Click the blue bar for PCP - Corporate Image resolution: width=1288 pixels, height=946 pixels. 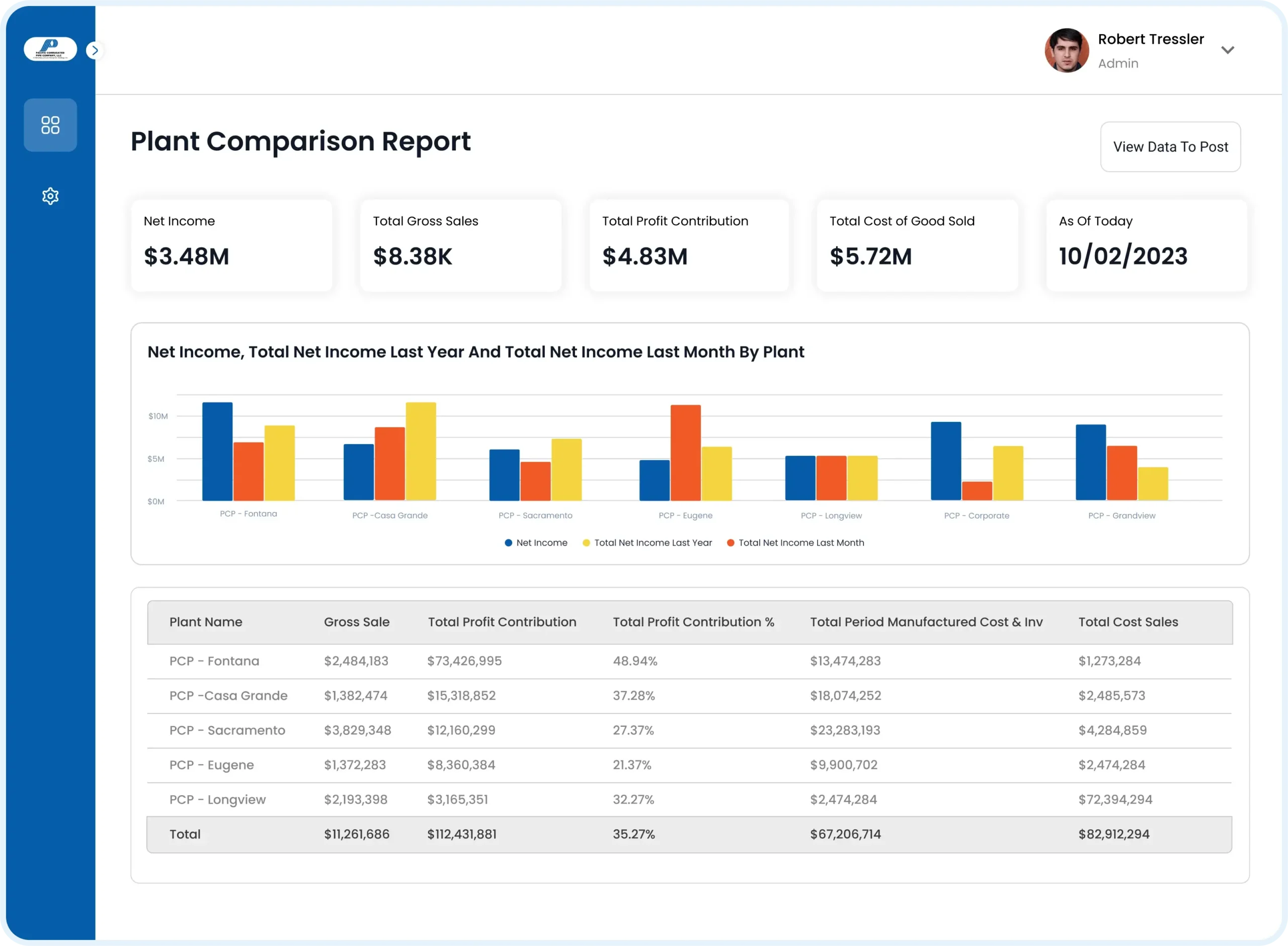click(946, 462)
